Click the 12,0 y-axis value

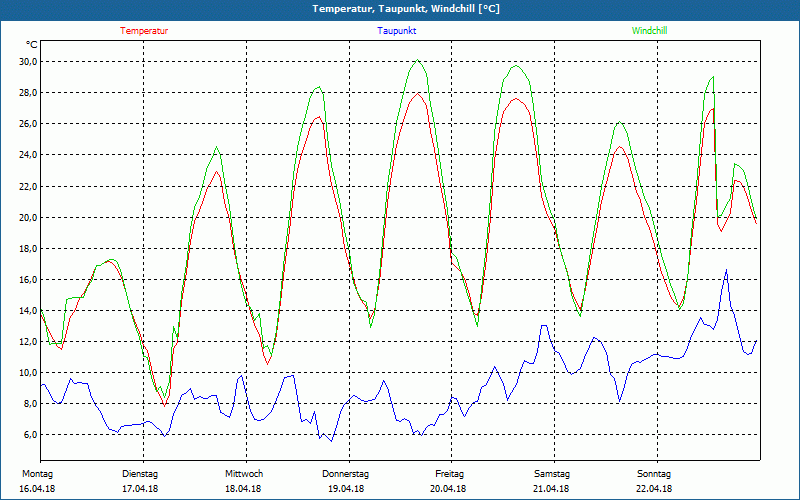[x=28, y=342]
